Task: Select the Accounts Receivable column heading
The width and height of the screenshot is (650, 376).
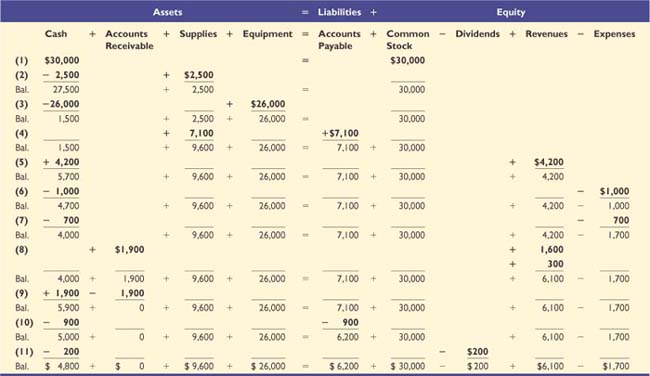Action: click(x=129, y=40)
